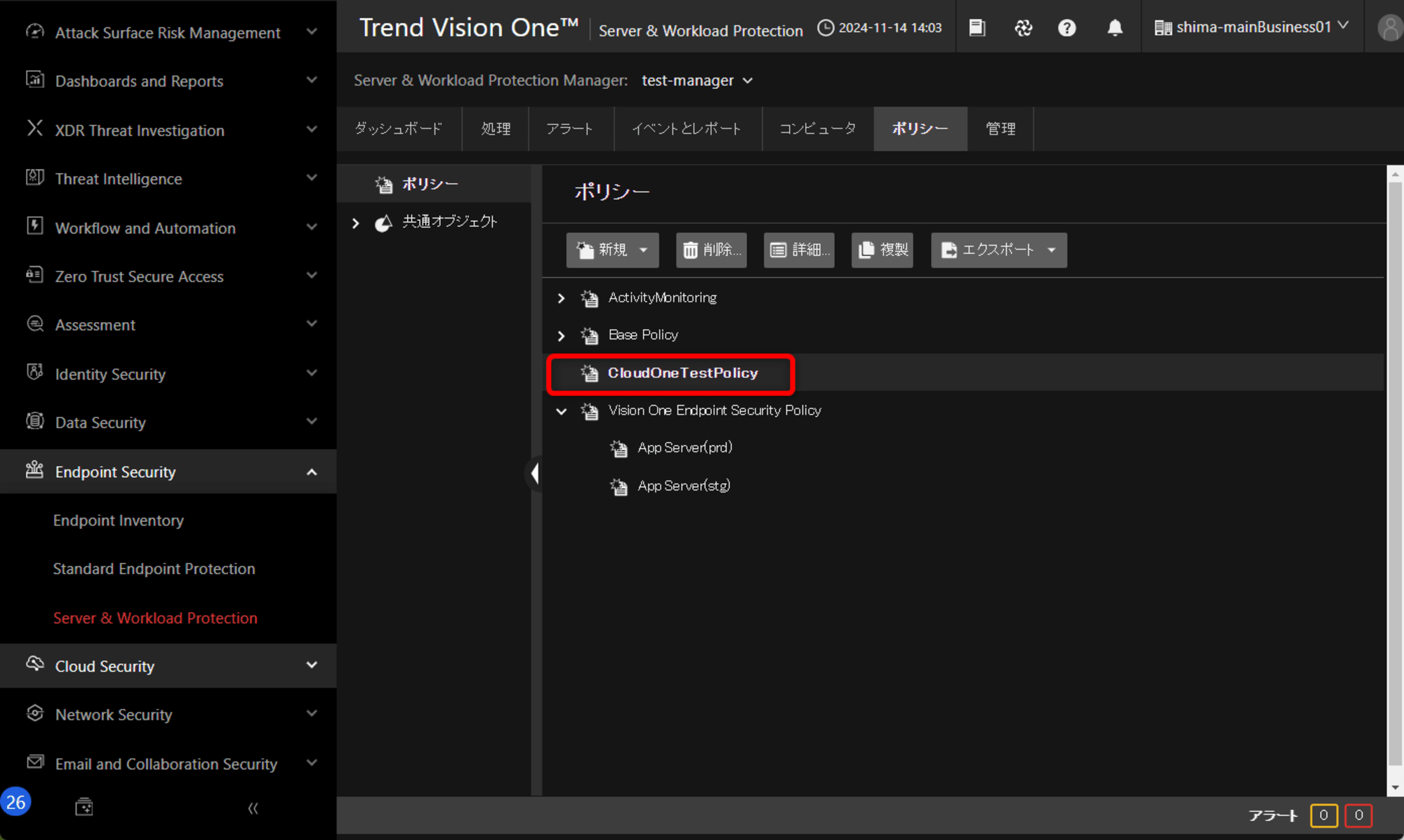Click the help question mark icon

pos(1068,27)
